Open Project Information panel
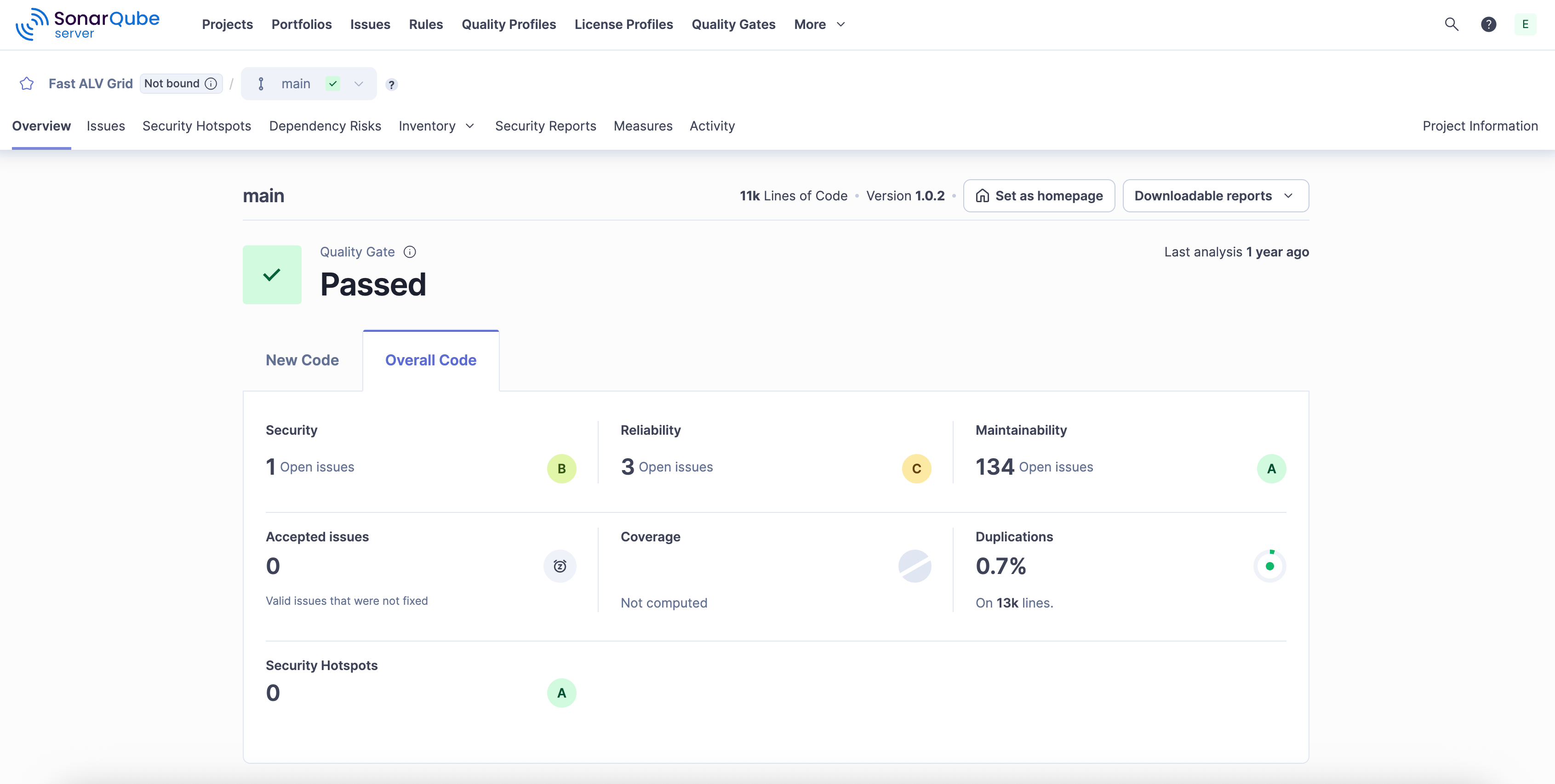The height and width of the screenshot is (784, 1555). [1480, 126]
